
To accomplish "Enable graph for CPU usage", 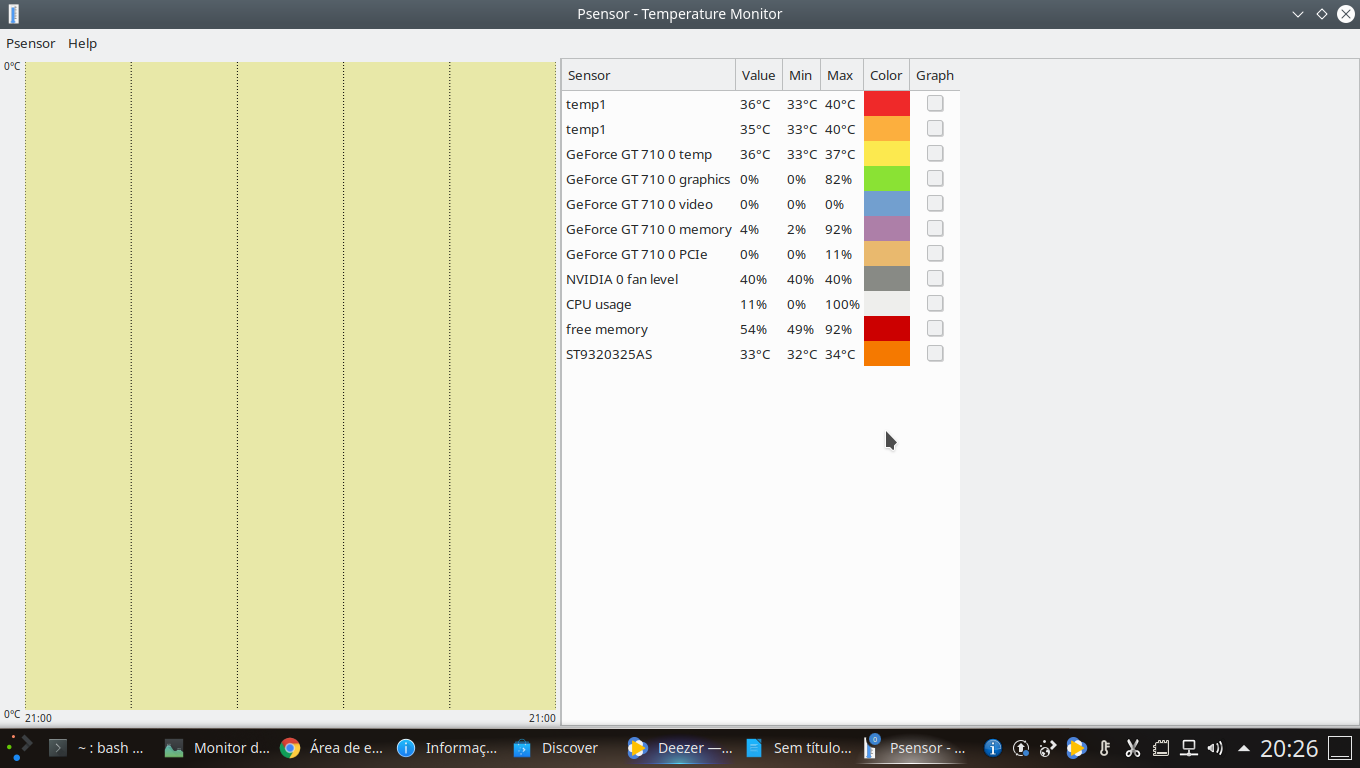I will (935, 303).
